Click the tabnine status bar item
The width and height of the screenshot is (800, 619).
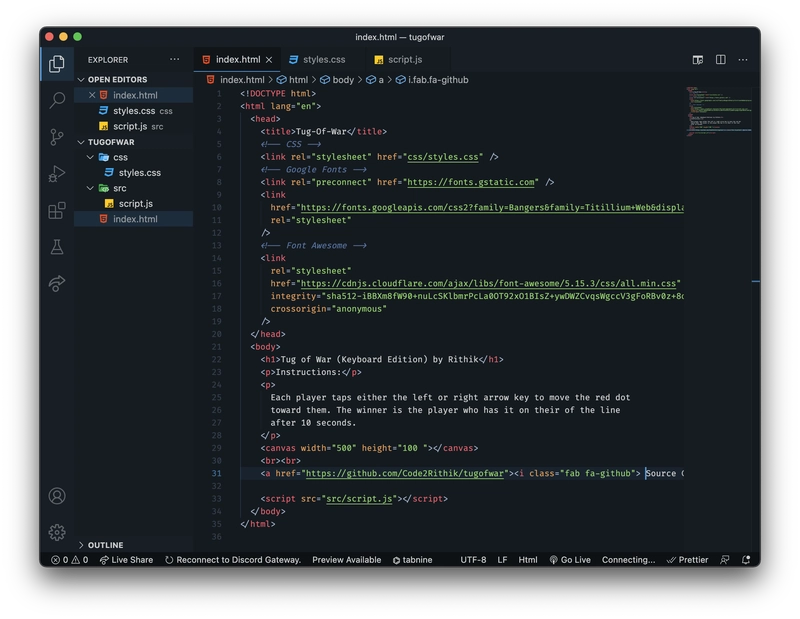412,560
